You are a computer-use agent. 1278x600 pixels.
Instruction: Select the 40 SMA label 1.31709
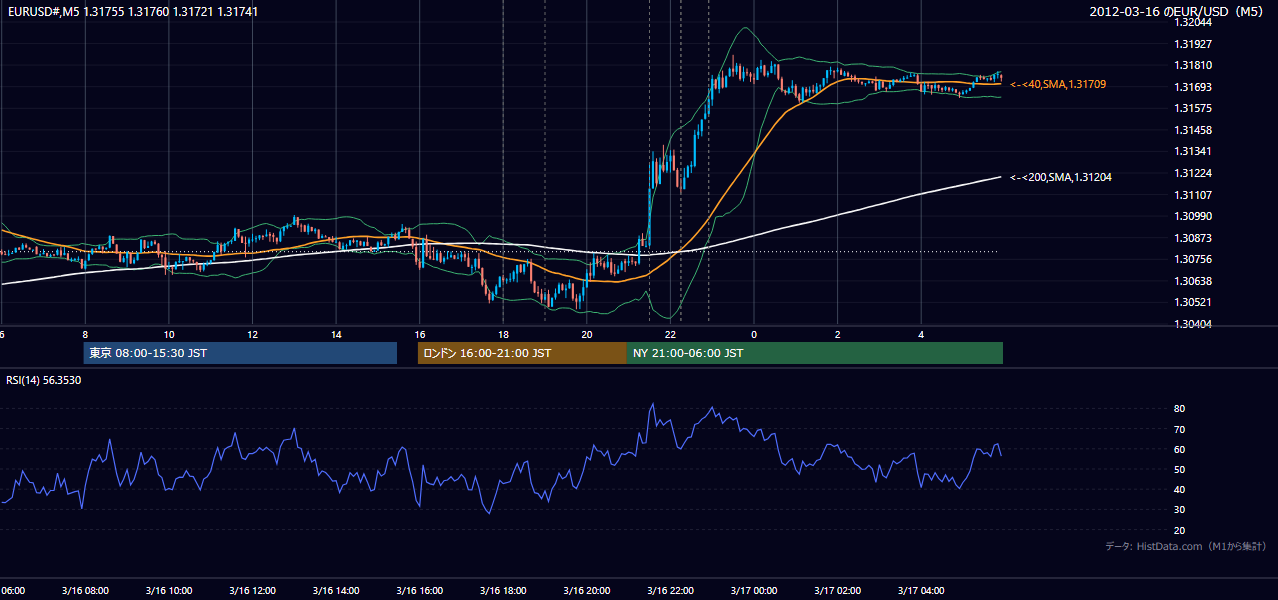(1058, 85)
